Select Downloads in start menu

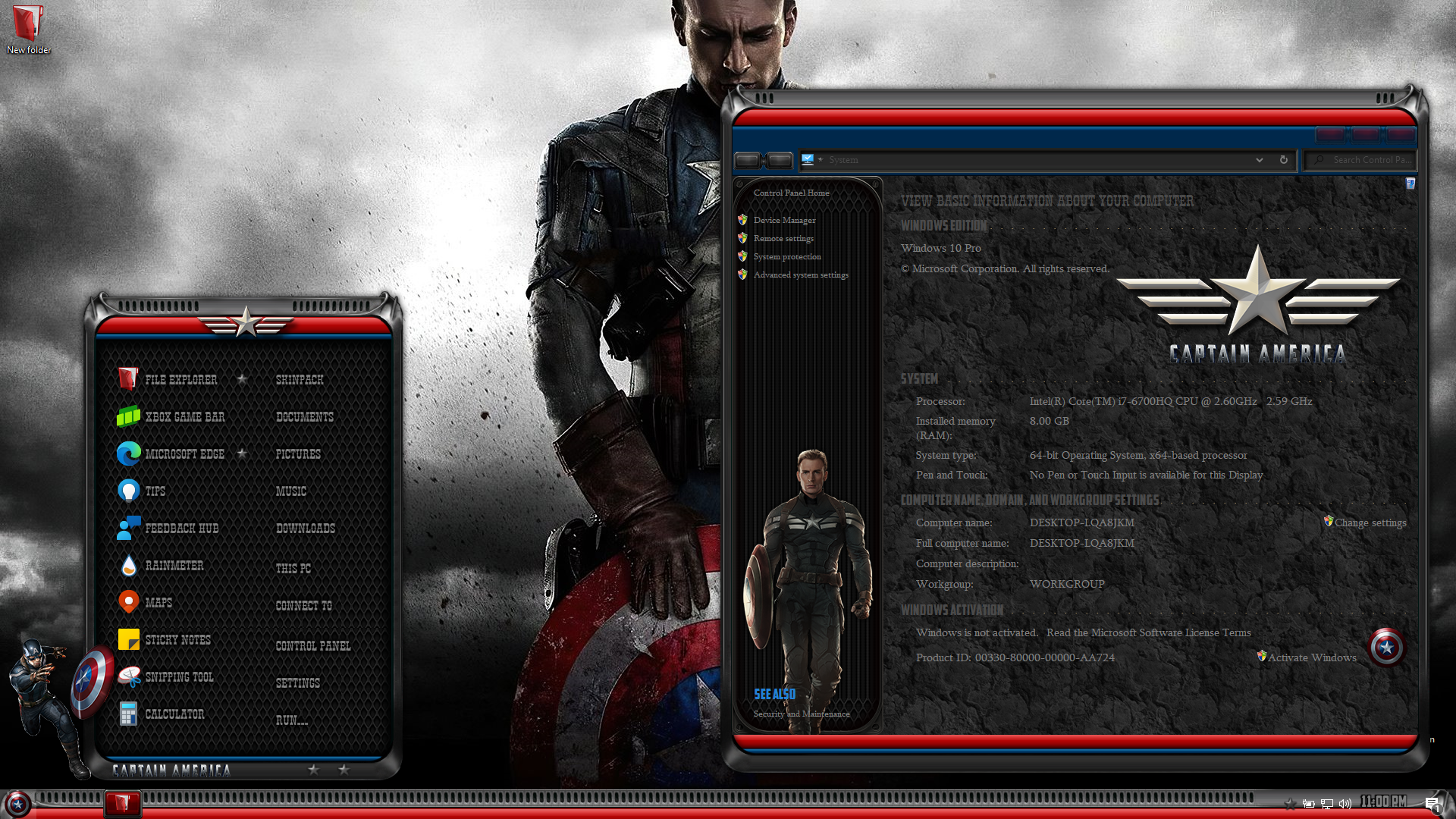305,529
